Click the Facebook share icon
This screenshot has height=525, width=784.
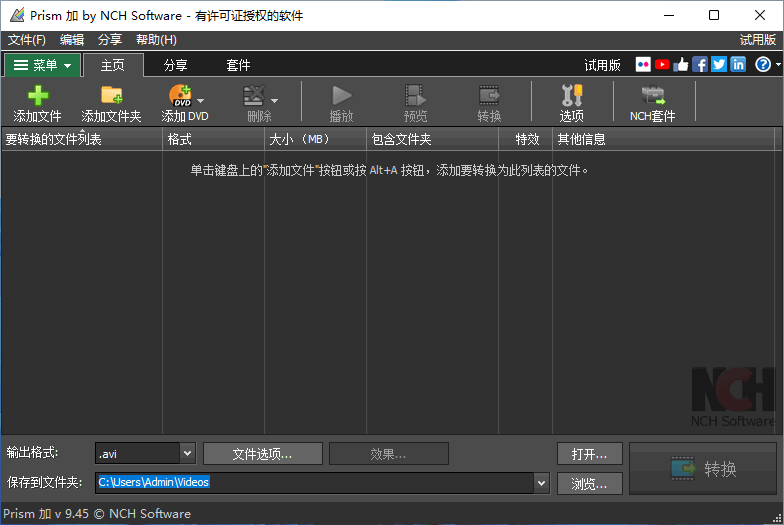700,64
